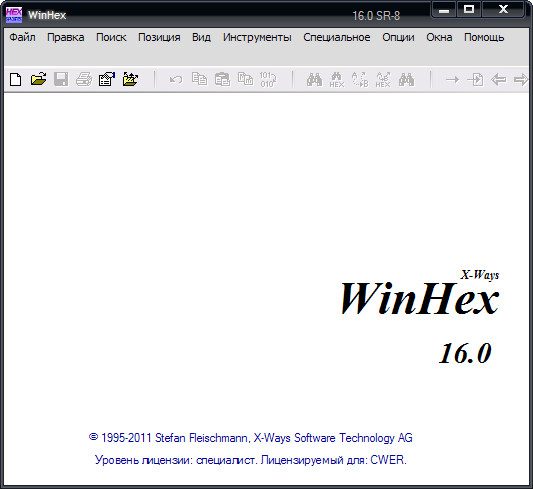Open the Вид menu
Screen dimensions: 533x489
coord(201,37)
